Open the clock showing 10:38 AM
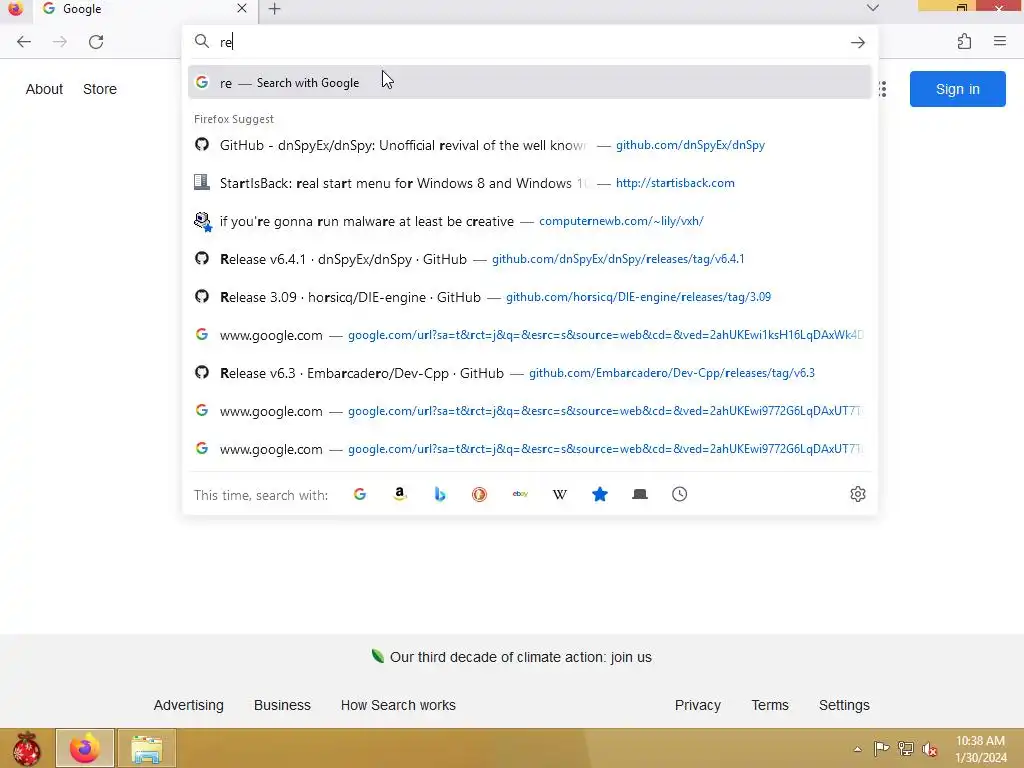The image size is (1024, 768). coord(981,749)
